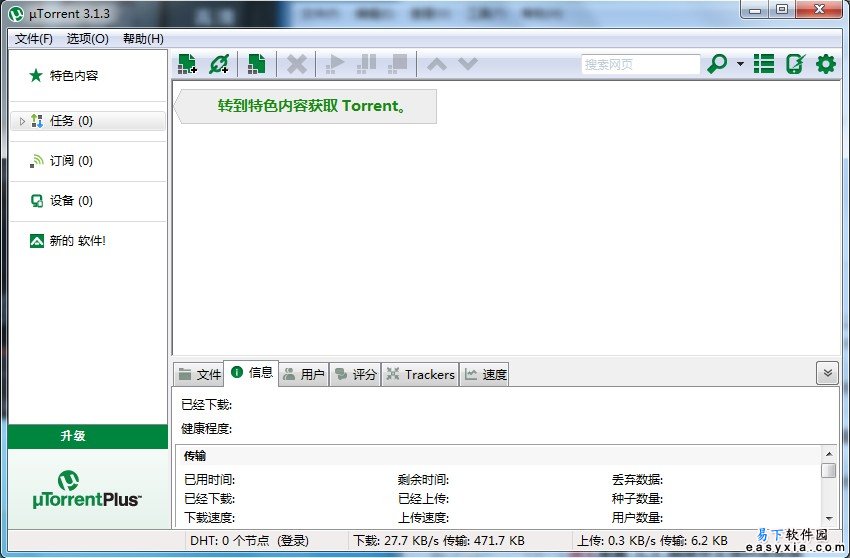Click the info pane scrollbar up arrow
Screen dimensions: 850x558
click(828, 454)
